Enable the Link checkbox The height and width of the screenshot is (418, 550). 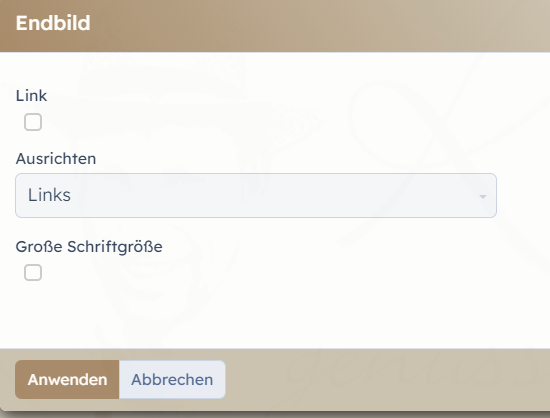[33, 122]
